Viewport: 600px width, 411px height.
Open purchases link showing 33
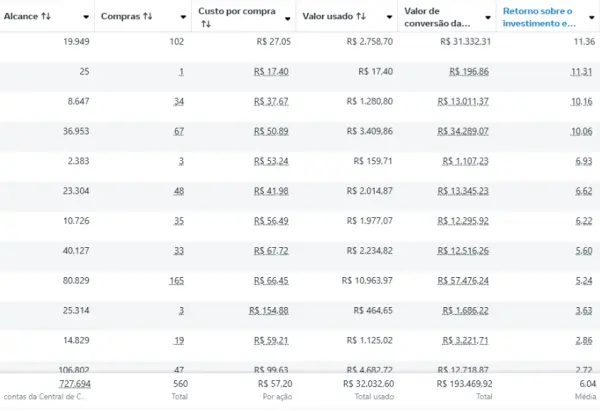tap(179, 251)
